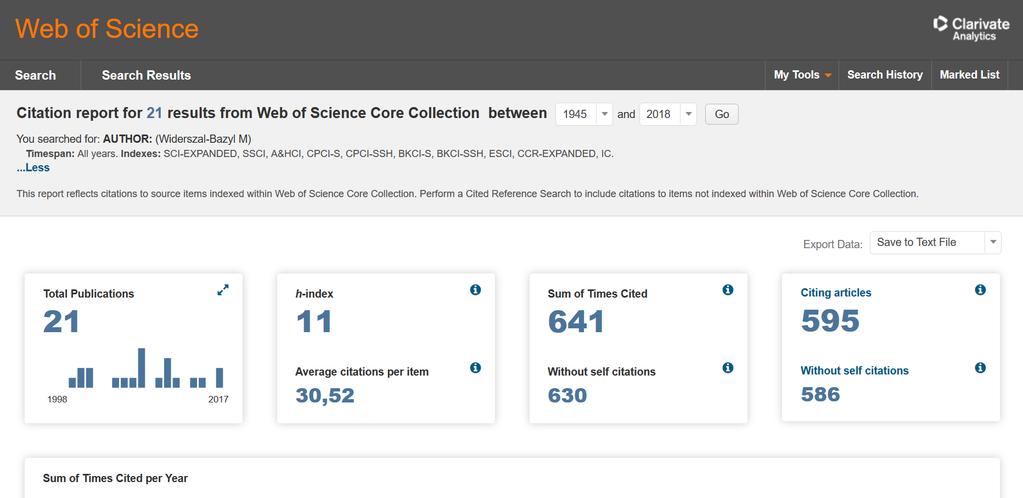This screenshot has height=498, width=1023.
Task: Collapse search details with ...Less
Action: click(33, 168)
